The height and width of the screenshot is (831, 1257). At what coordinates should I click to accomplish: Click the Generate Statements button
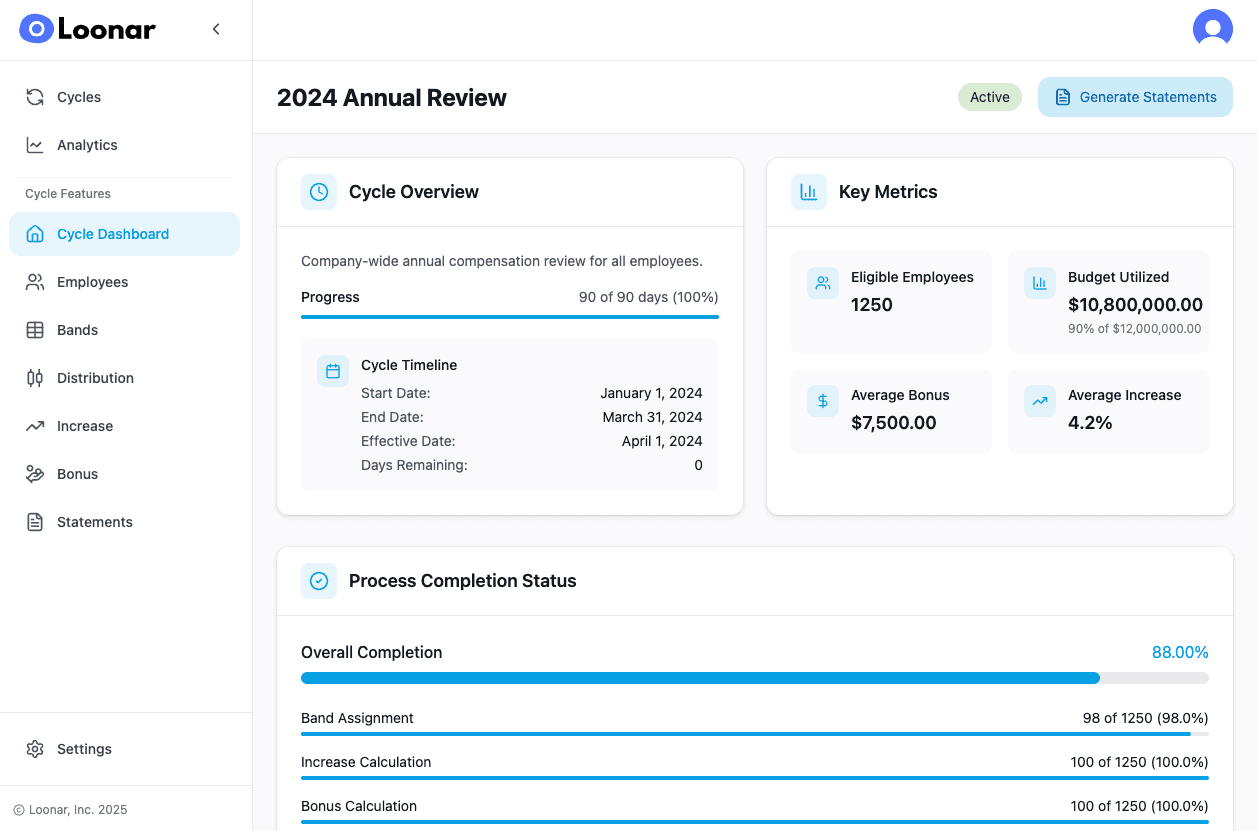pos(1135,97)
